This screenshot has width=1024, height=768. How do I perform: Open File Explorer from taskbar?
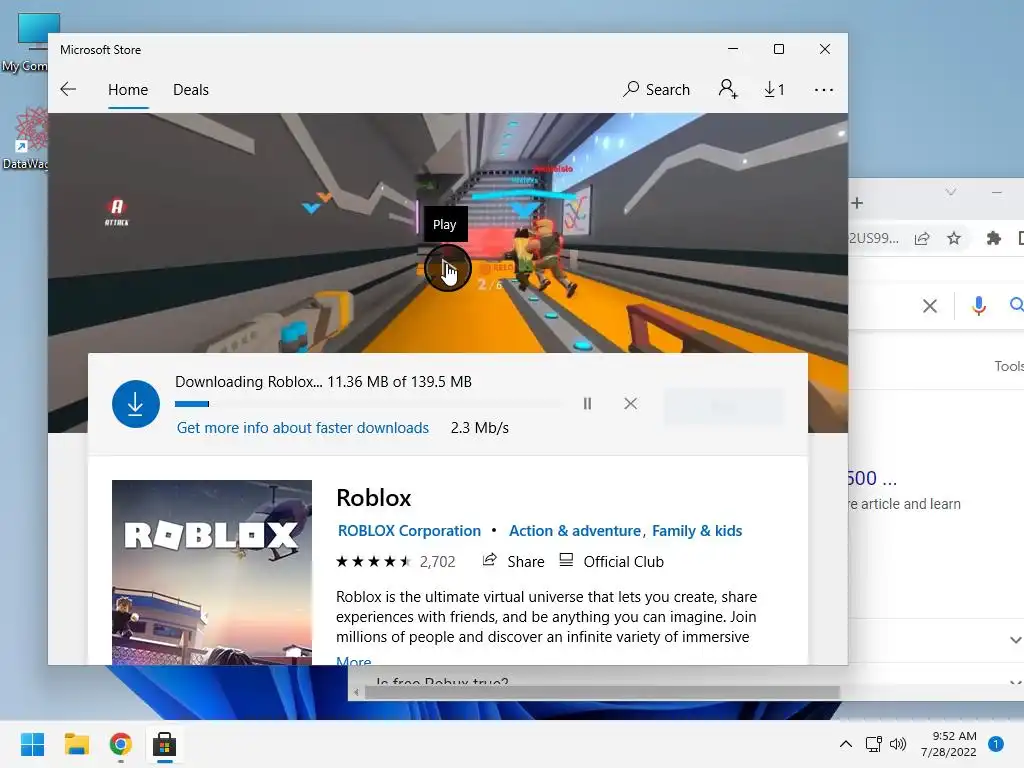pos(76,744)
